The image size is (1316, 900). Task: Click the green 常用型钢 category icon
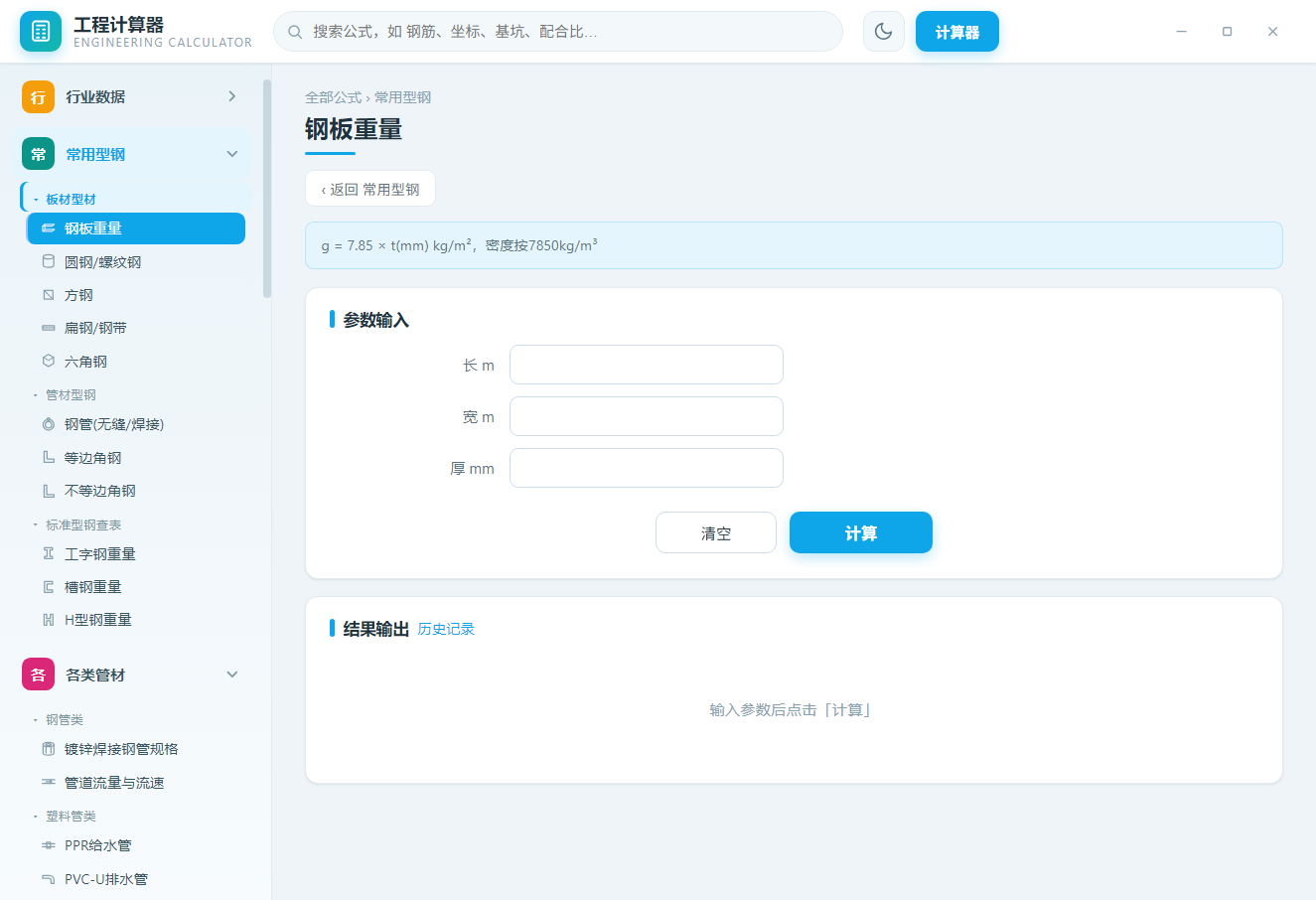click(38, 154)
